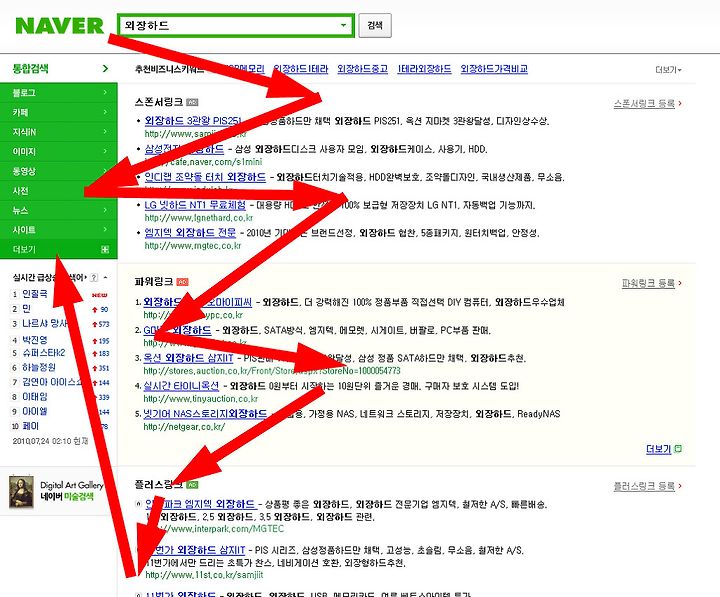Open the 뉴스 search category
Screen dimensions: 720x597
[59, 210]
